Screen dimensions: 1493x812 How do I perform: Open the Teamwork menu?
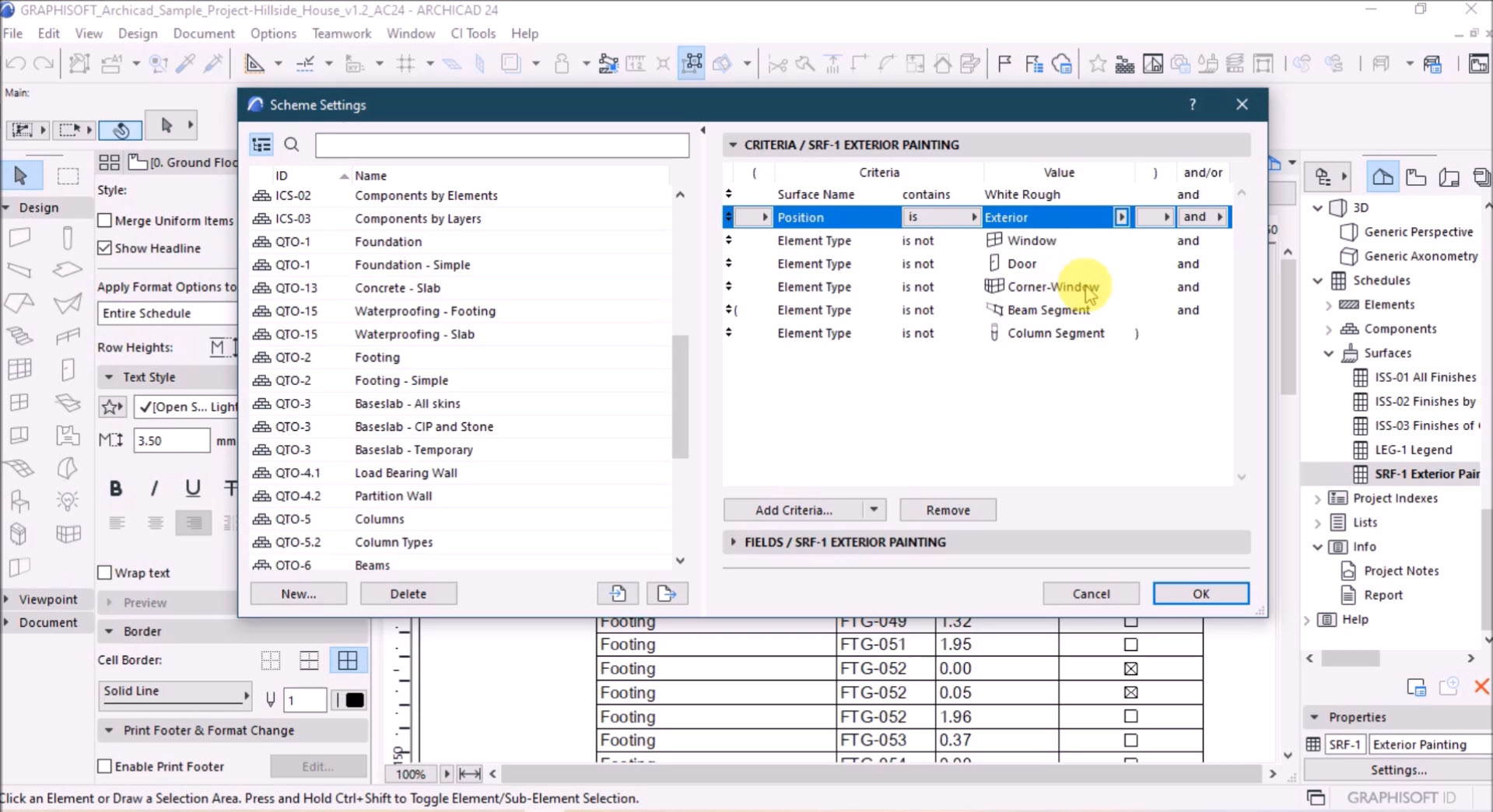click(x=342, y=33)
